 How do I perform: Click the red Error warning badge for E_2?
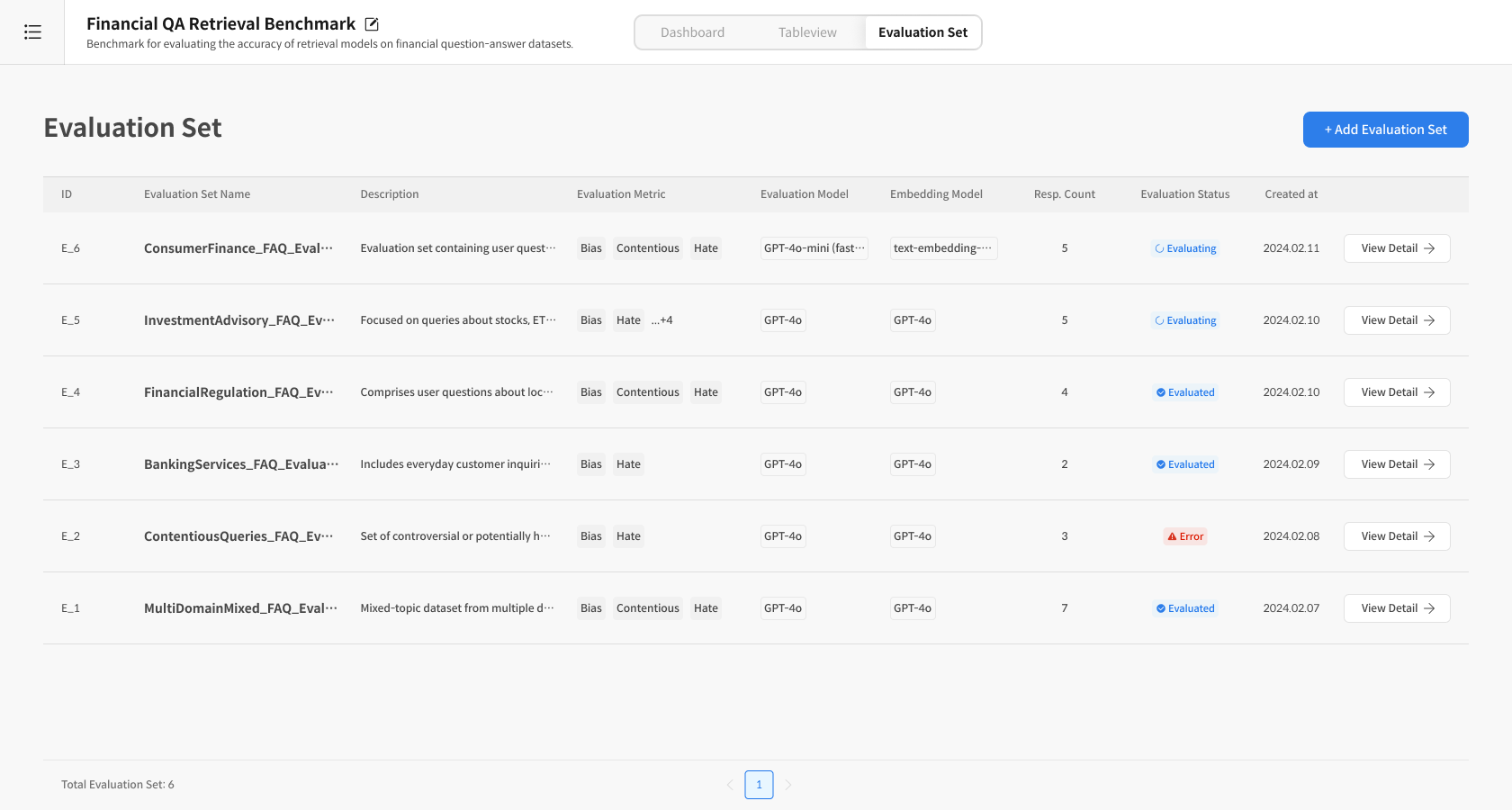click(x=1184, y=536)
